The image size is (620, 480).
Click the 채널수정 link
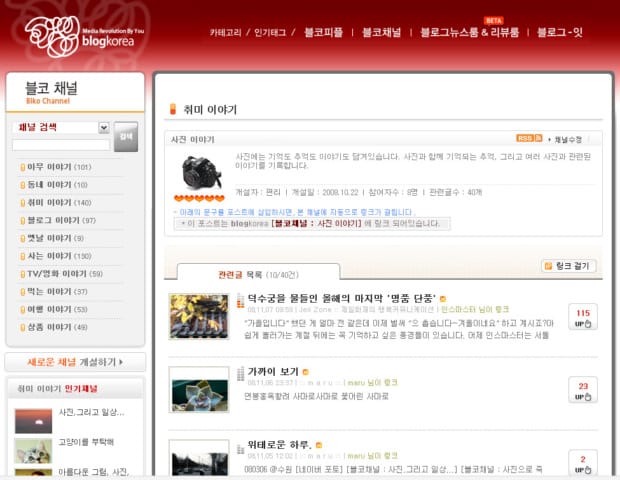point(568,139)
